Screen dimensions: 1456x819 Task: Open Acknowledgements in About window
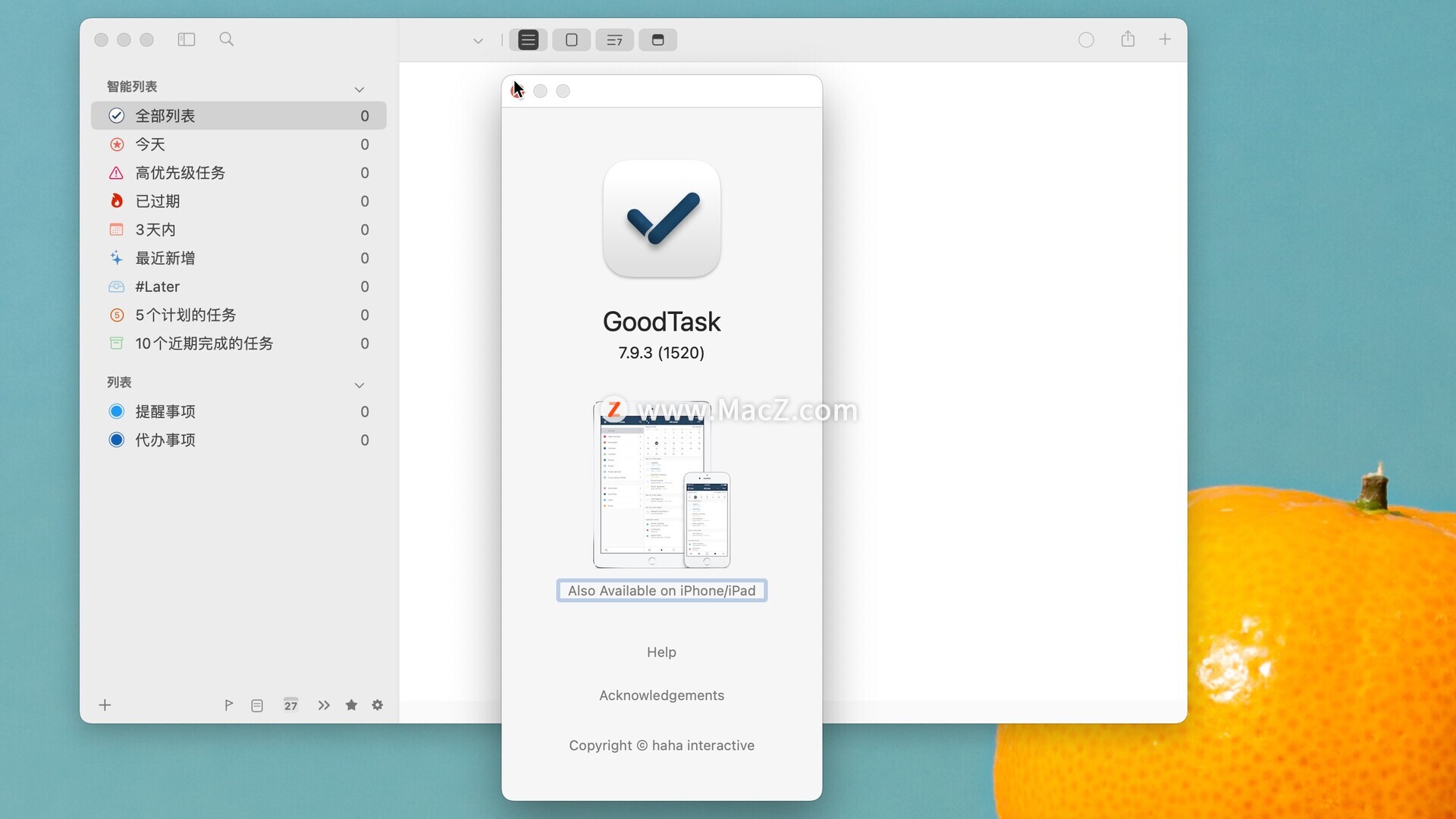(661, 695)
